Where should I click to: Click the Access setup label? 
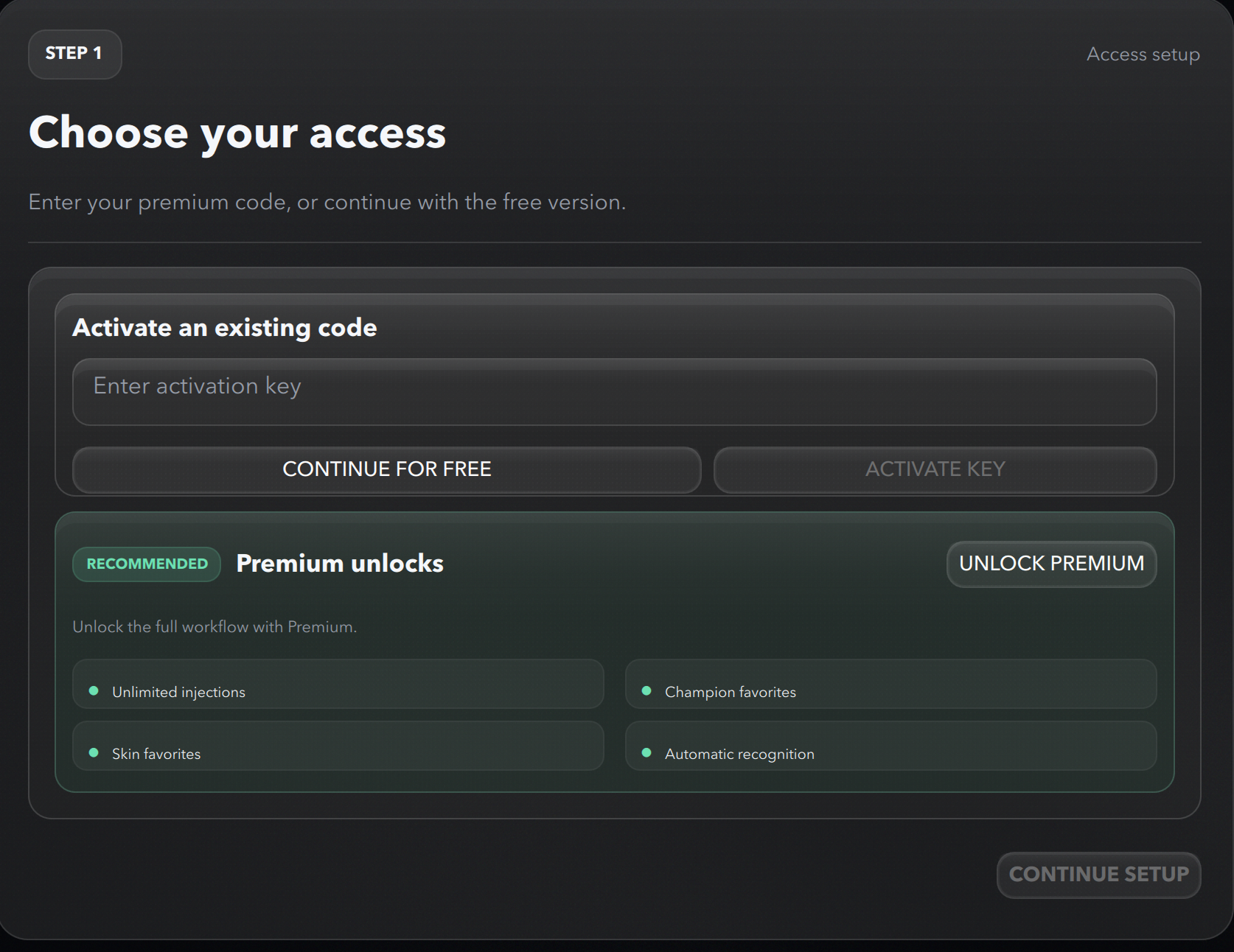[x=1143, y=54]
